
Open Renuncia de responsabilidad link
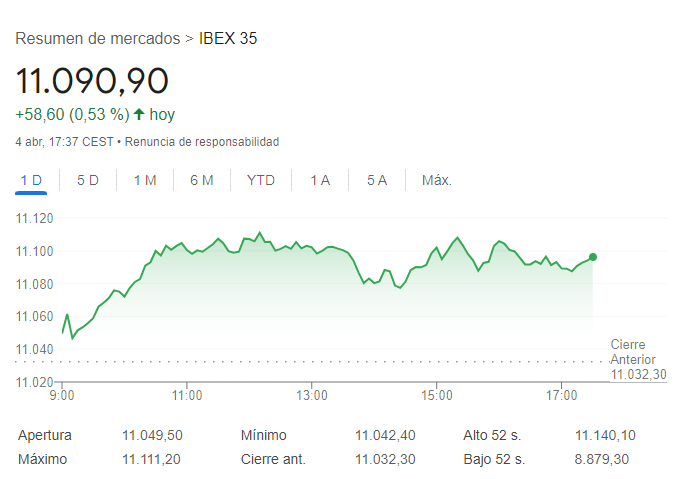click(202, 142)
